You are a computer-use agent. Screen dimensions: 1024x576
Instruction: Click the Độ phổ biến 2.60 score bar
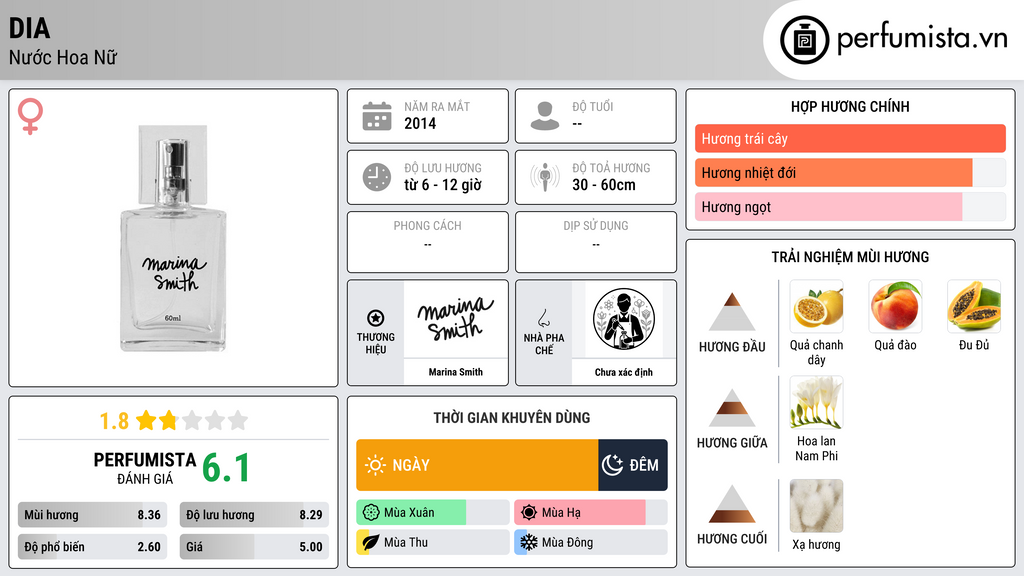[x=92, y=547]
